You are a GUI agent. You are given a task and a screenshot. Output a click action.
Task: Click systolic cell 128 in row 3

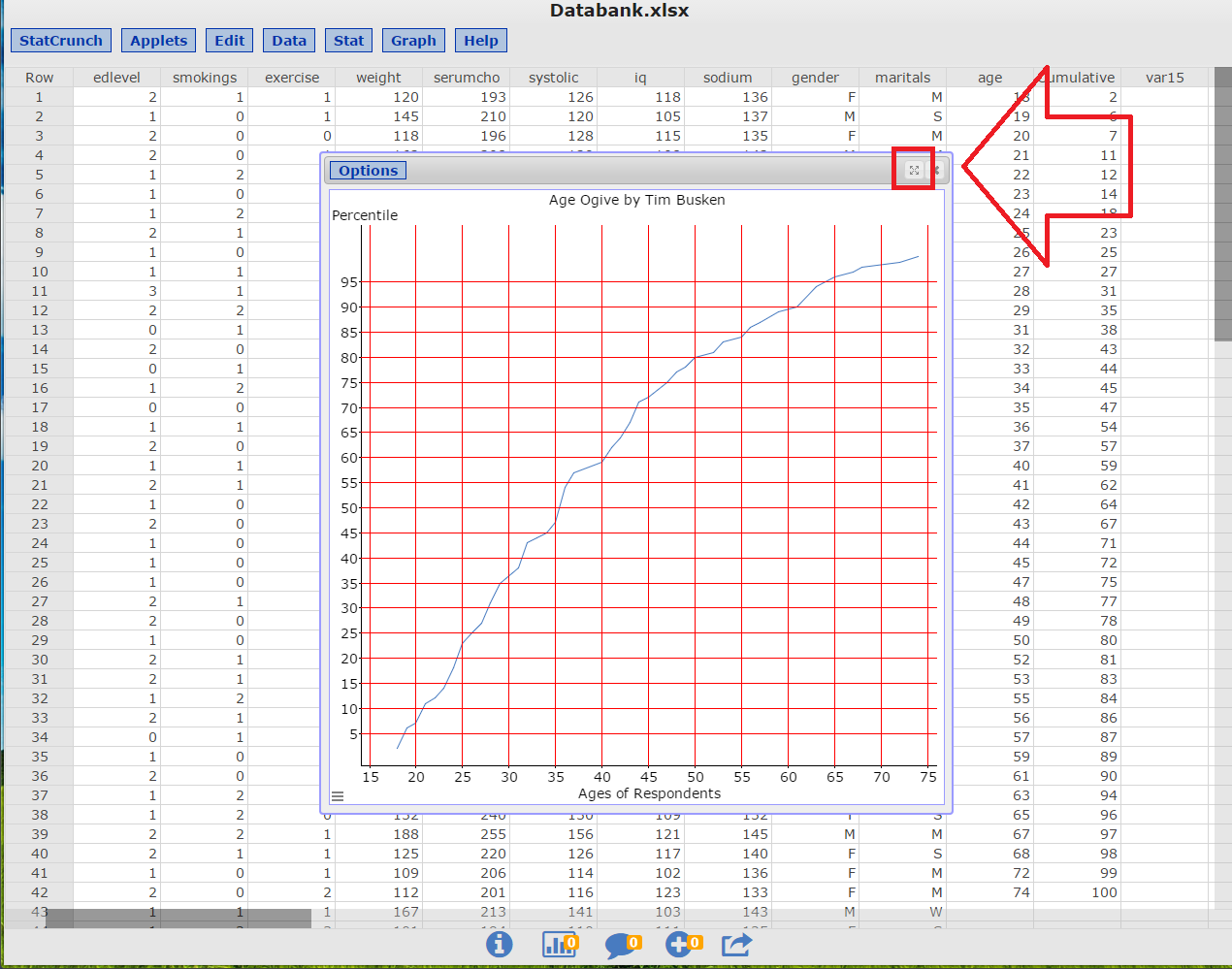(554, 136)
